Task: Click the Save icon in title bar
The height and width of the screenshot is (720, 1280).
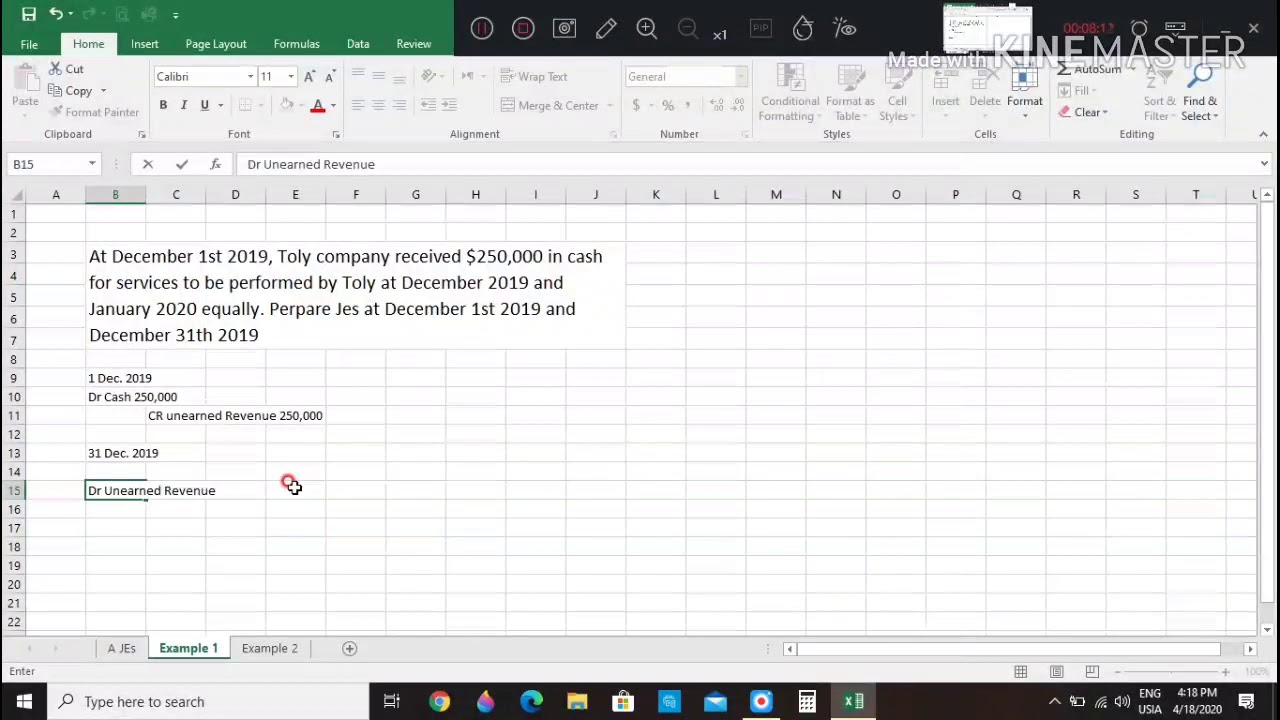Action: (x=29, y=14)
